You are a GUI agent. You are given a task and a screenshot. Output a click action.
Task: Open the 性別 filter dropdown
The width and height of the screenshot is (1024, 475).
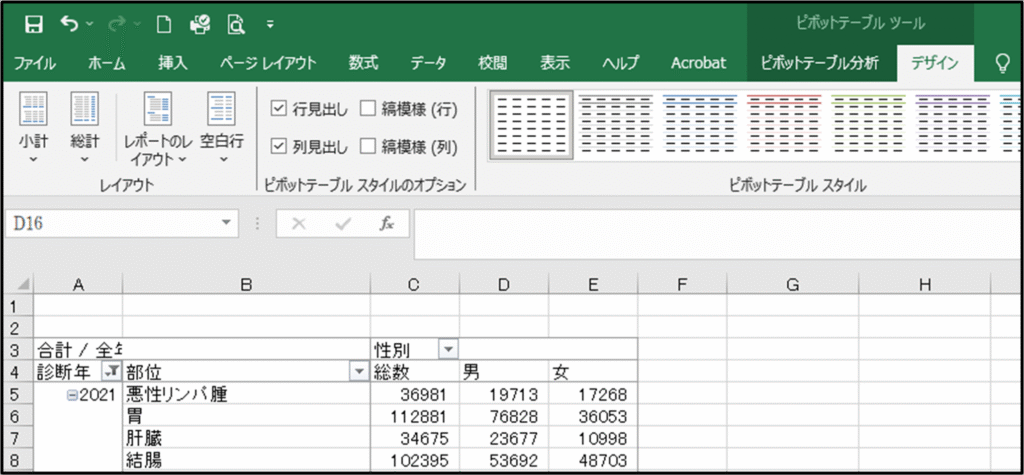click(x=448, y=349)
